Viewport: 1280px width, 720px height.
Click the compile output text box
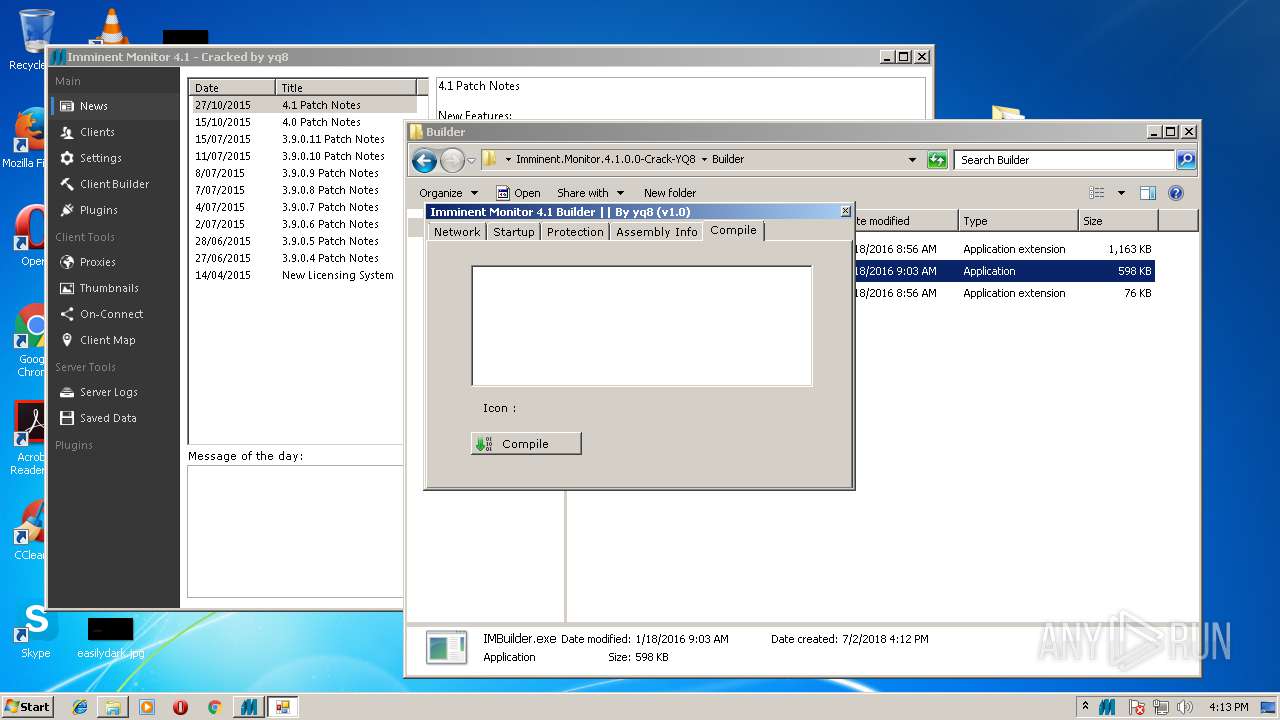(x=642, y=325)
